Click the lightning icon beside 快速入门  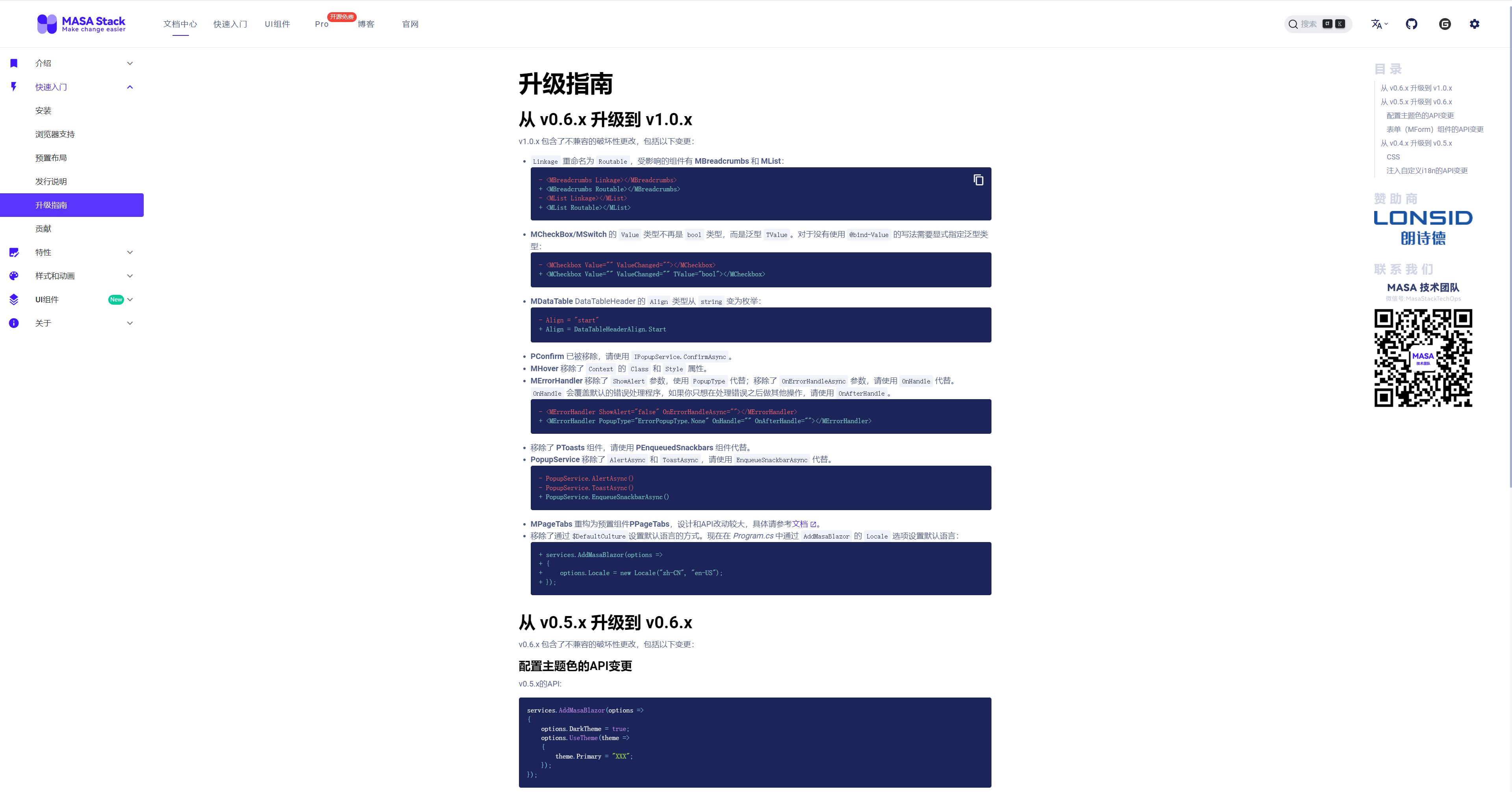coord(13,87)
